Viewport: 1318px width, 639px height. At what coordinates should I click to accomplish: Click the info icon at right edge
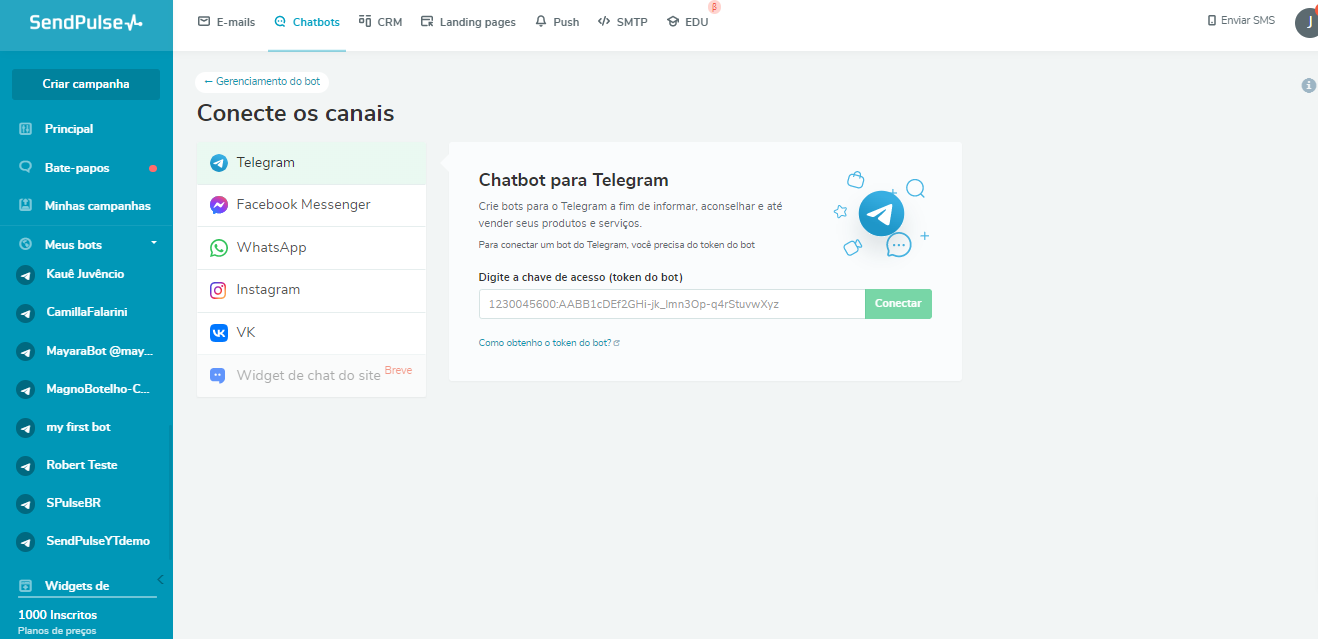[1308, 86]
